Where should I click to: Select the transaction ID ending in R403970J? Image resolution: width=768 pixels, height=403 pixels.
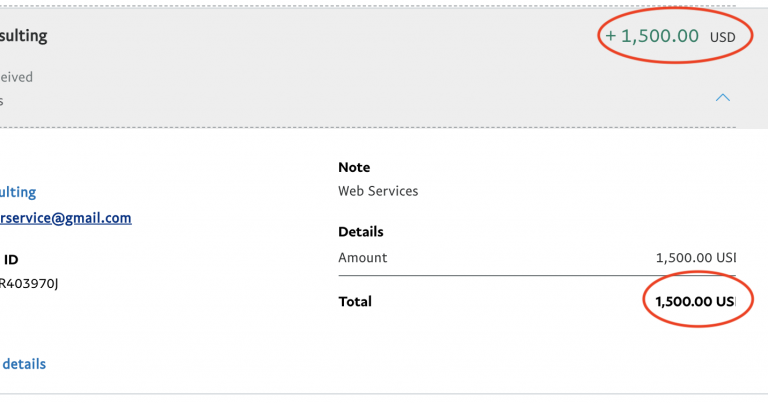[x=30, y=283]
